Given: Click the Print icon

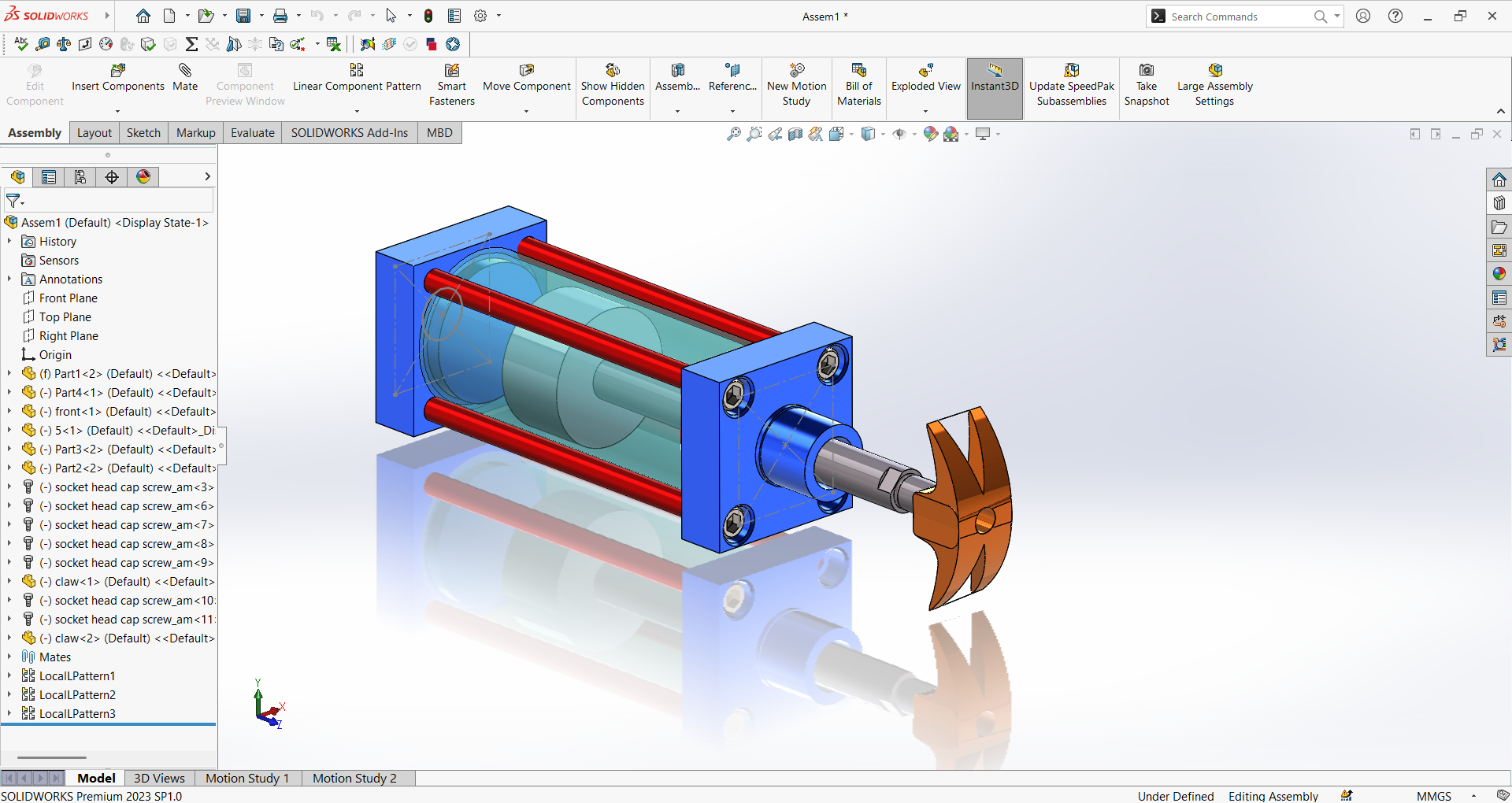Looking at the screenshot, I should tap(280, 16).
